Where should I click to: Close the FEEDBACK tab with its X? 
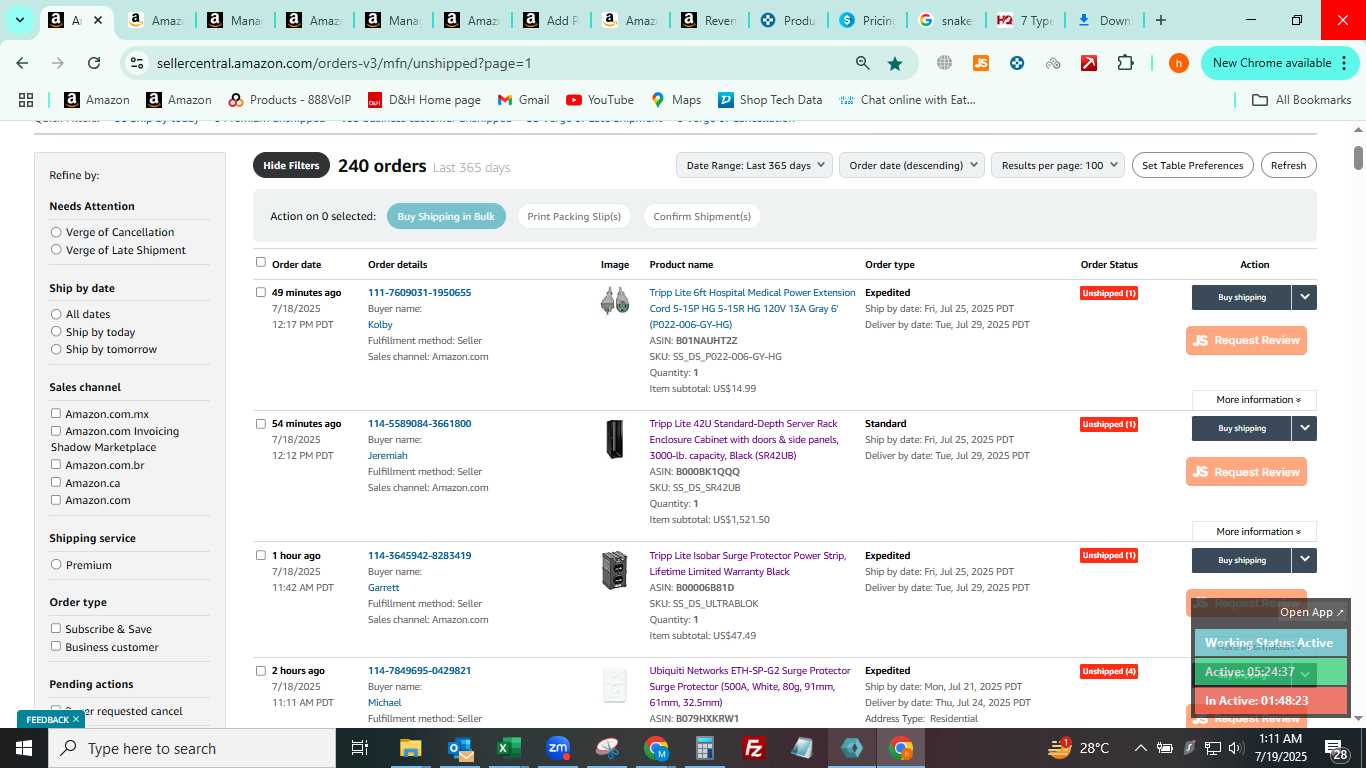(76, 719)
